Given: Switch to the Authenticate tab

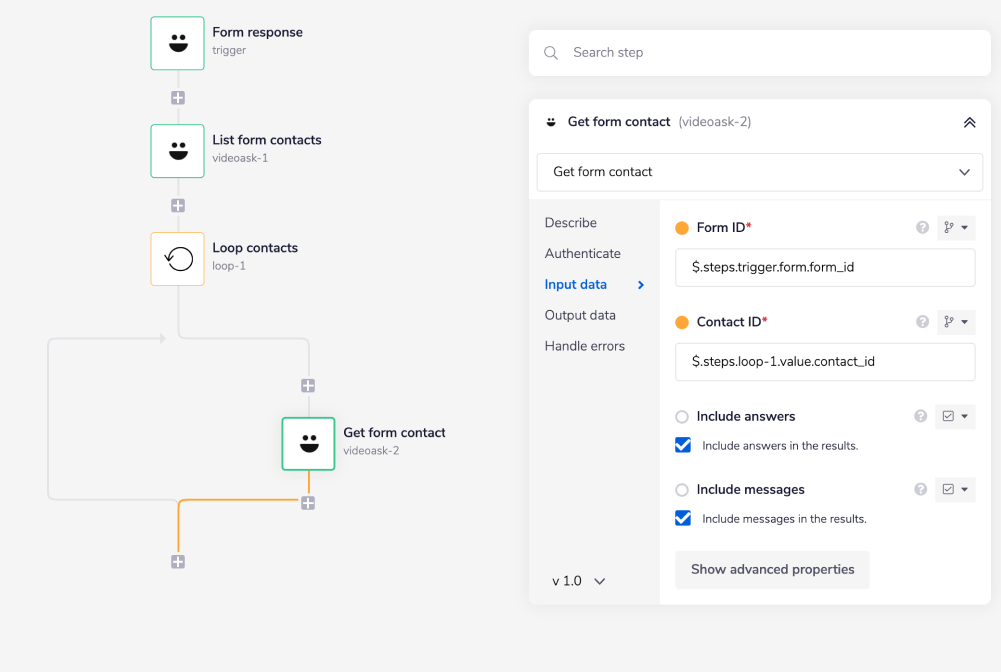Looking at the screenshot, I should click(x=582, y=254).
